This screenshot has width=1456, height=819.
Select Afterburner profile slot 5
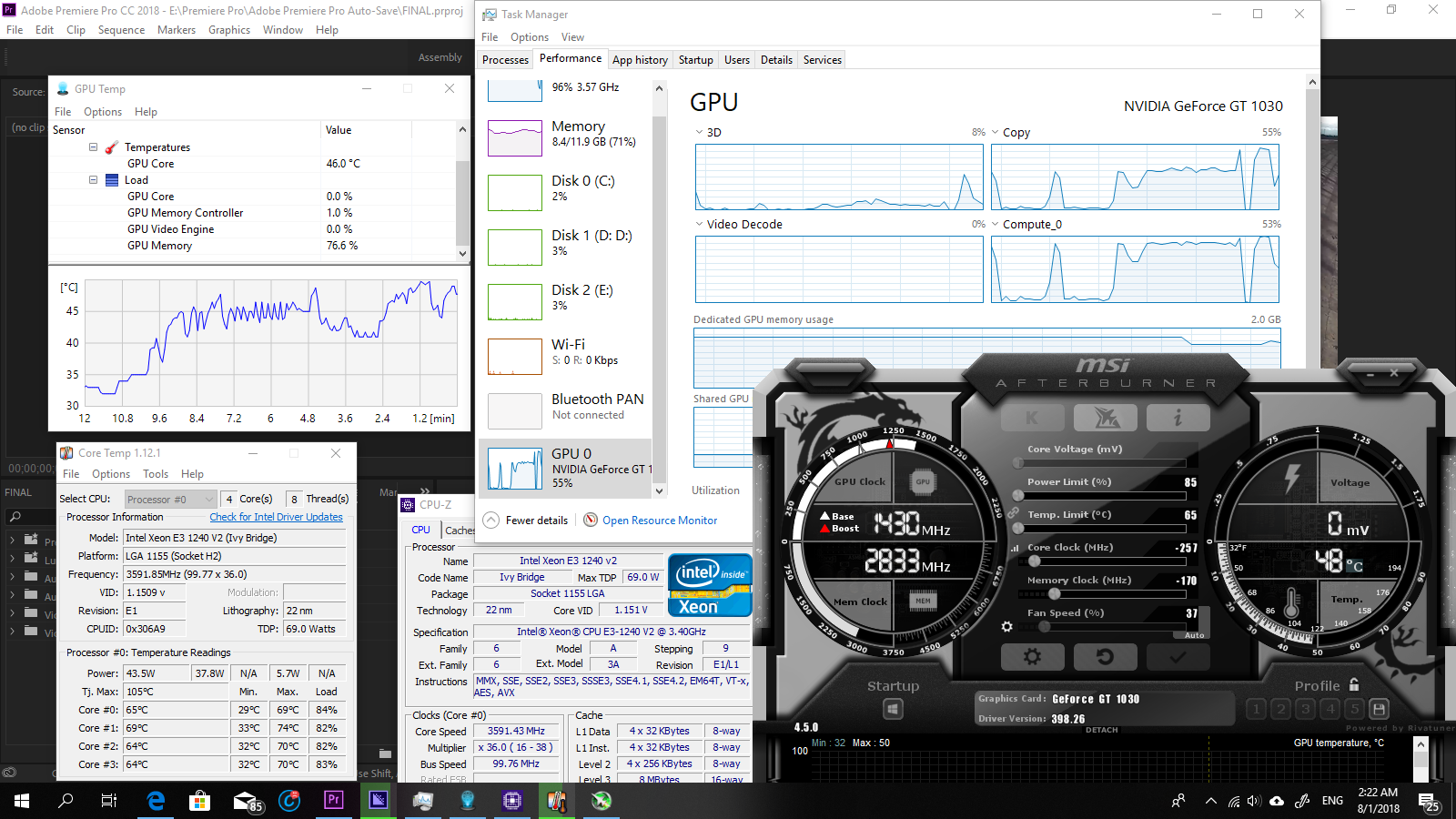click(x=1355, y=709)
